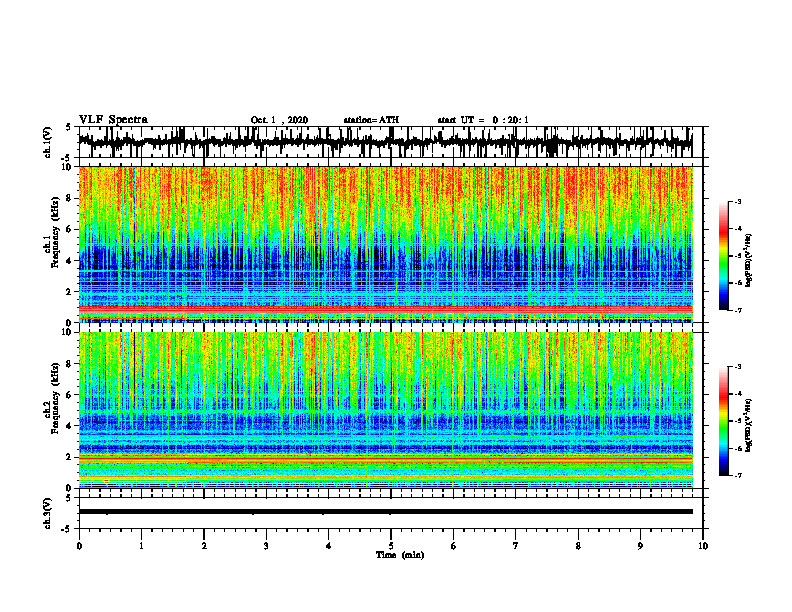This screenshot has height=612, width=792.
Task: Click the "ch.1(V)" axis label
Action: pyautogui.click(x=48, y=142)
